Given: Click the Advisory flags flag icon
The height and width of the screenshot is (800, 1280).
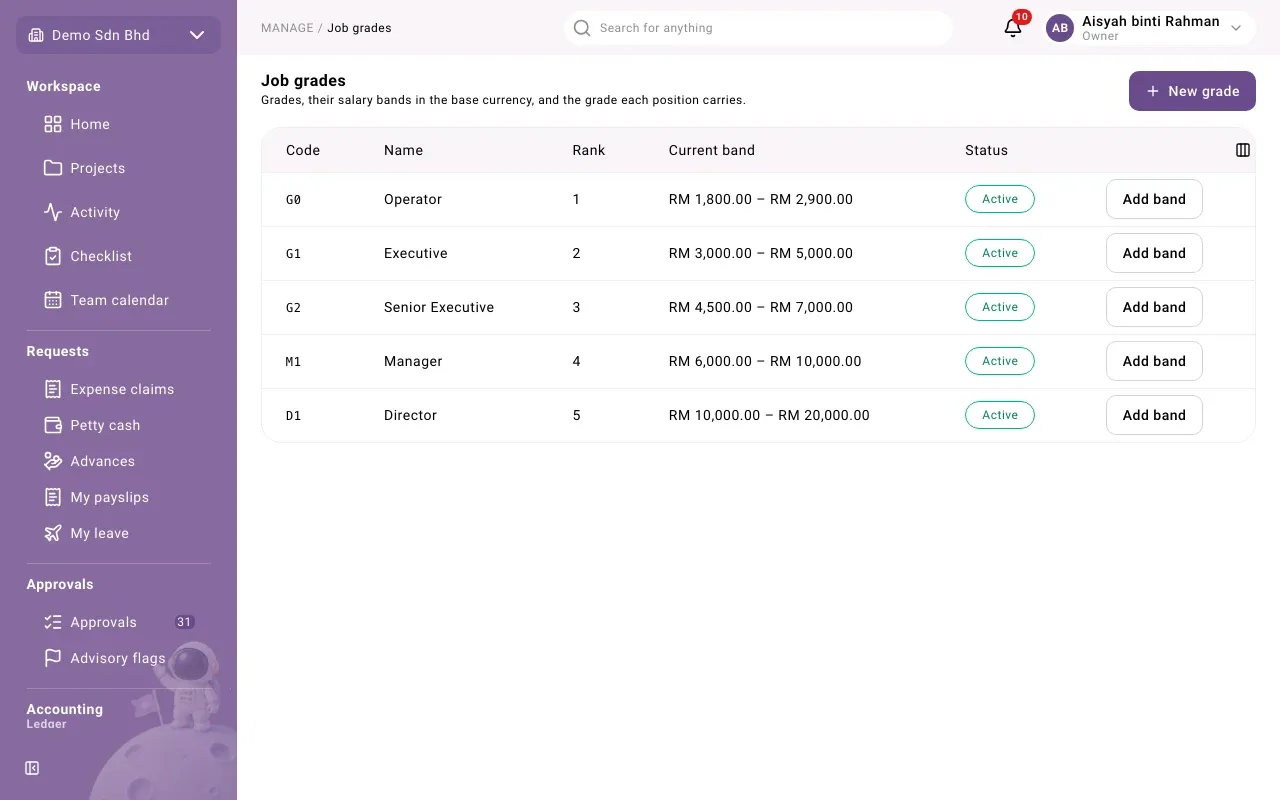Looking at the screenshot, I should coord(53,658).
